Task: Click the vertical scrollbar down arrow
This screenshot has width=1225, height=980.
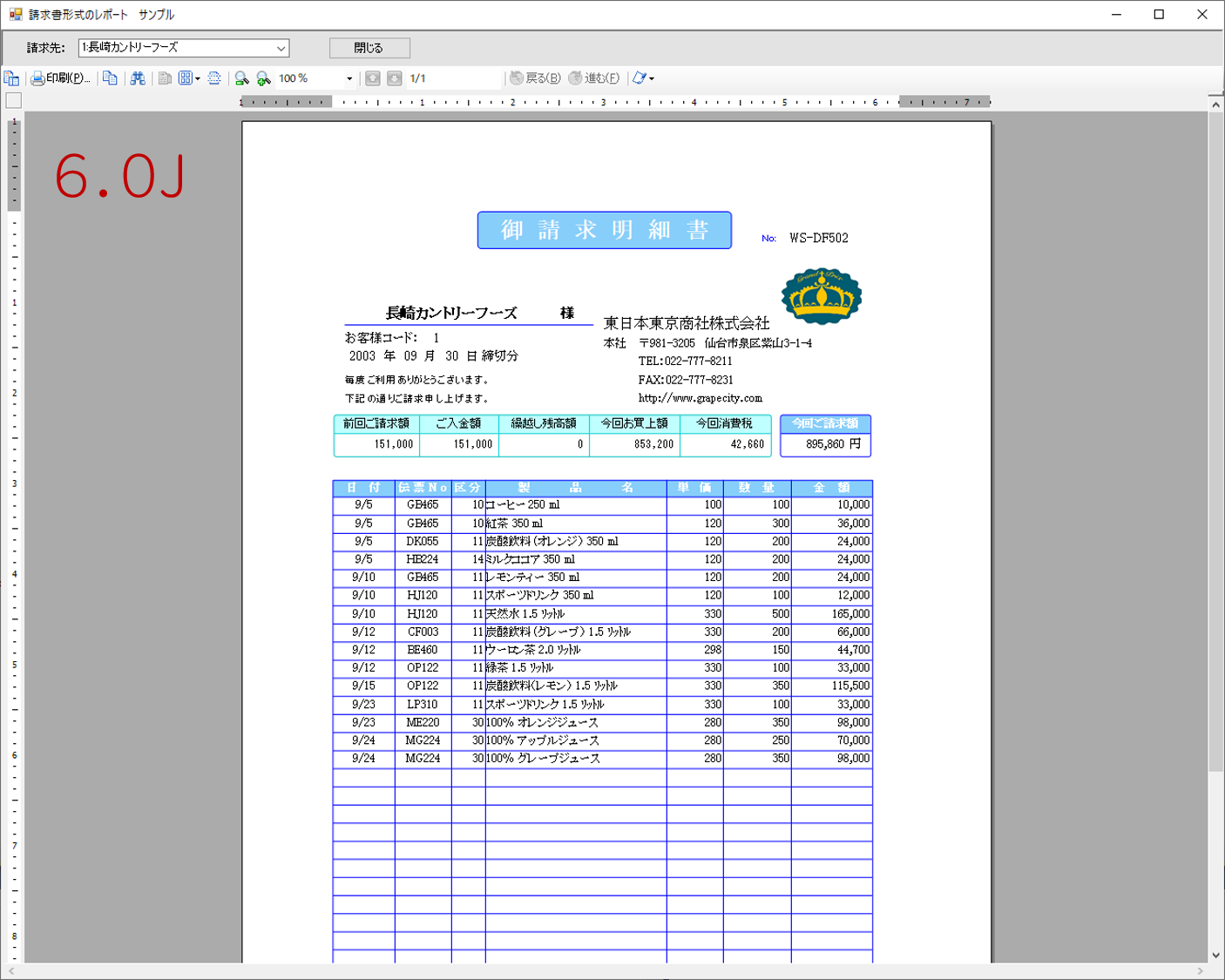Action: [1216, 955]
